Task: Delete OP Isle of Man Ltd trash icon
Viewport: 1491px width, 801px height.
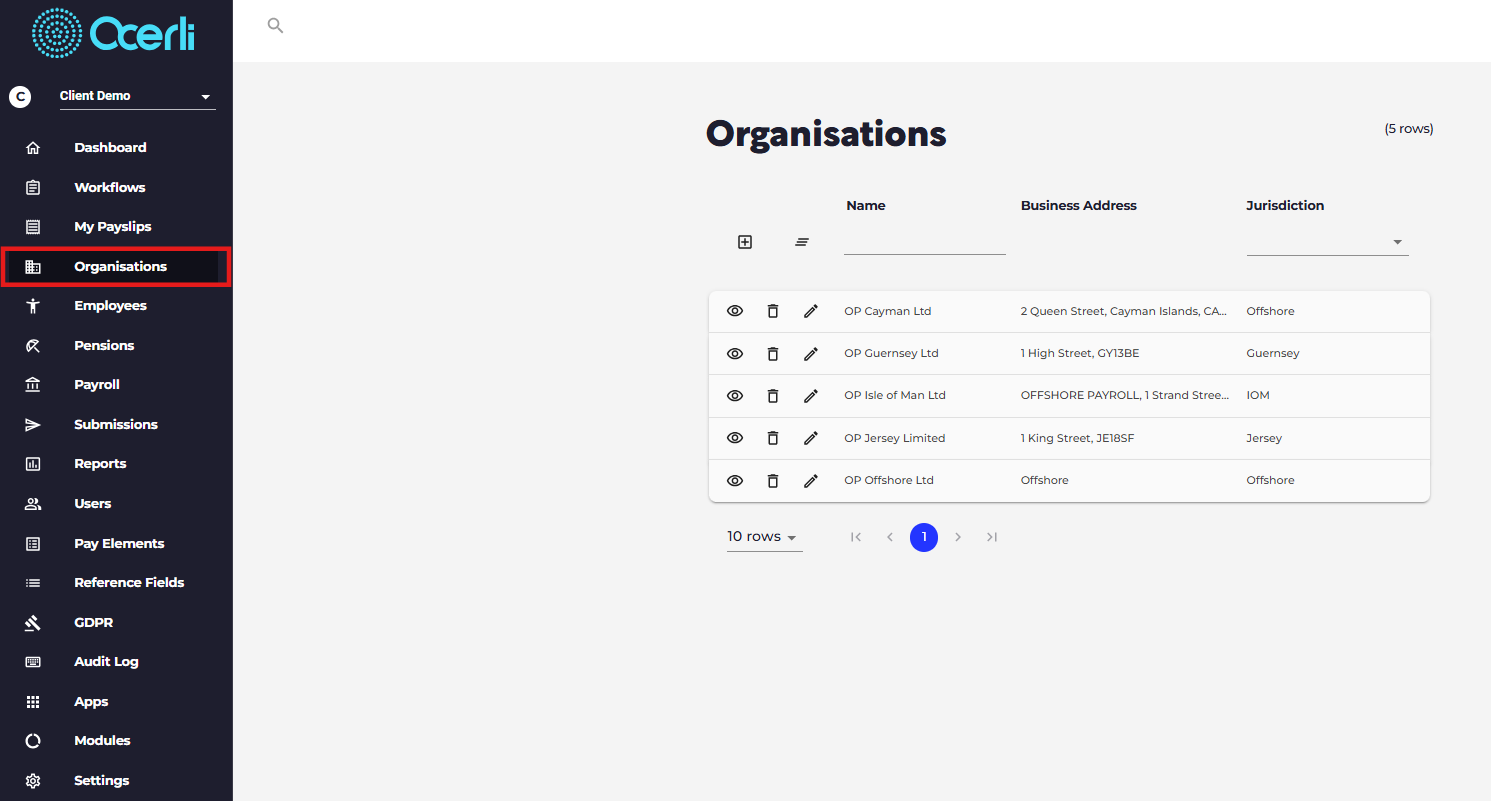Action: point(773,395)
